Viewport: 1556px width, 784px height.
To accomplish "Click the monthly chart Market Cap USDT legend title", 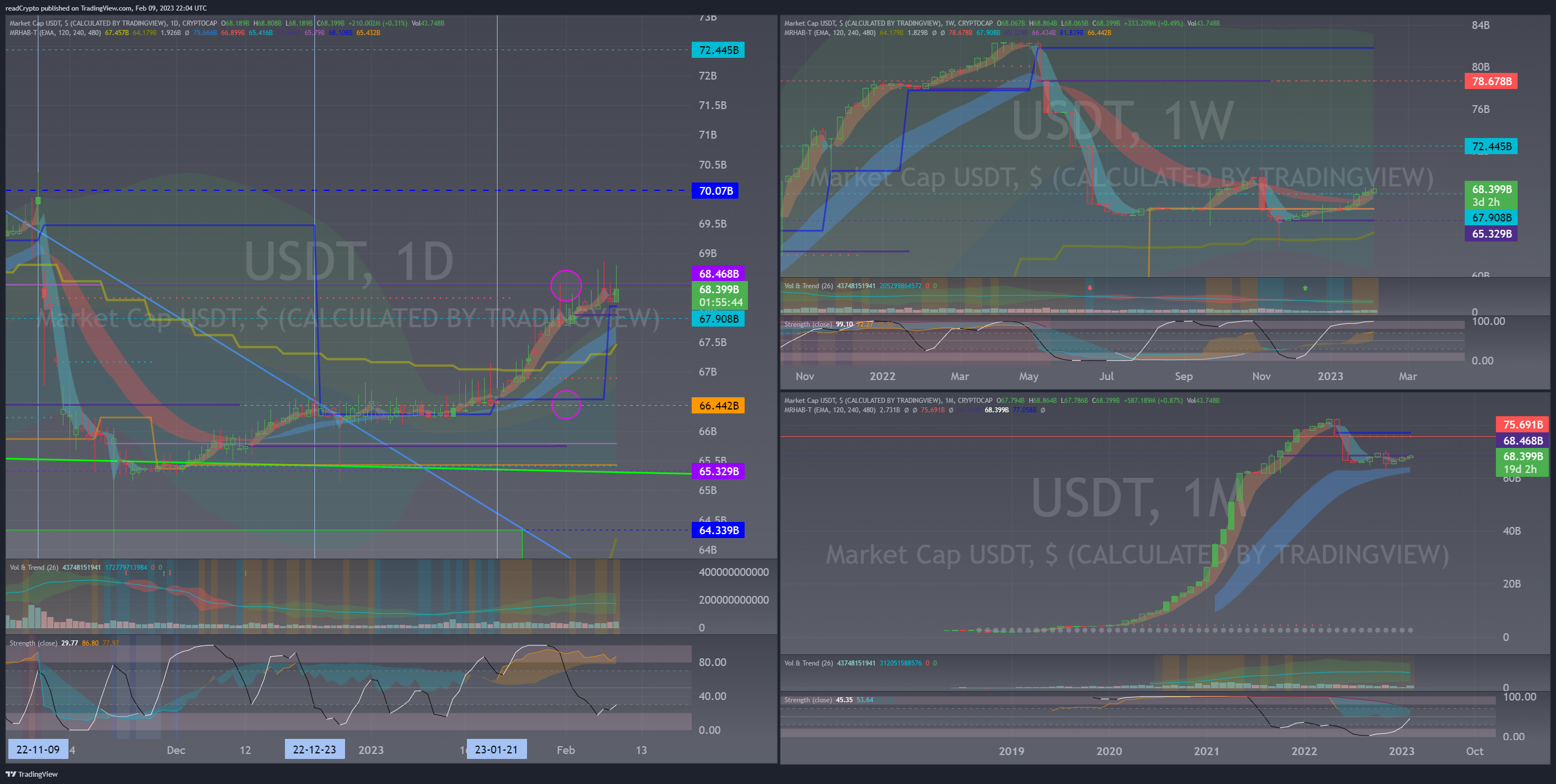I will click(888, 401).
